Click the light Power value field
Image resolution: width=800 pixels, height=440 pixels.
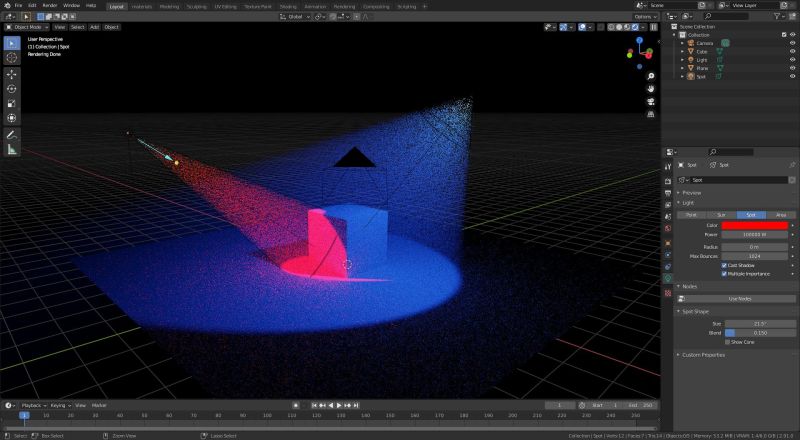pyautogui.click(x=755, y=235)
